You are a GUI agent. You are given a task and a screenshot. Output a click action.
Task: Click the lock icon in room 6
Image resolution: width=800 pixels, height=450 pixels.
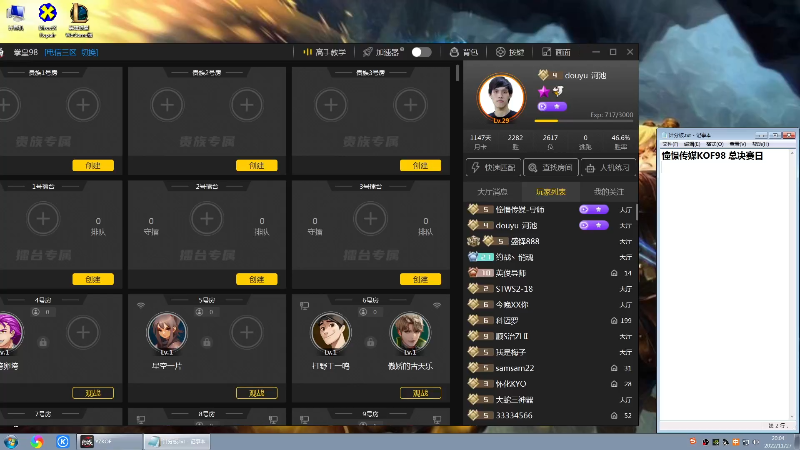coord(370,342)
